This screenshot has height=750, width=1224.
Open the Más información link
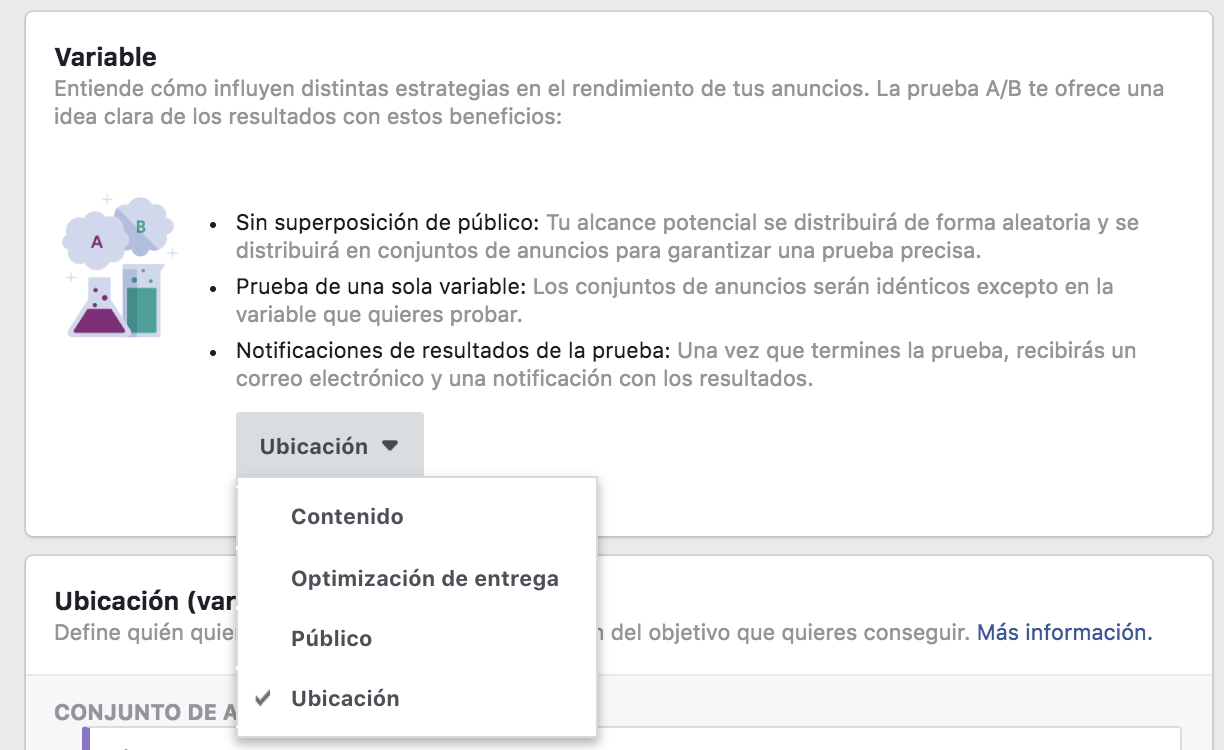pos(1062,633)
